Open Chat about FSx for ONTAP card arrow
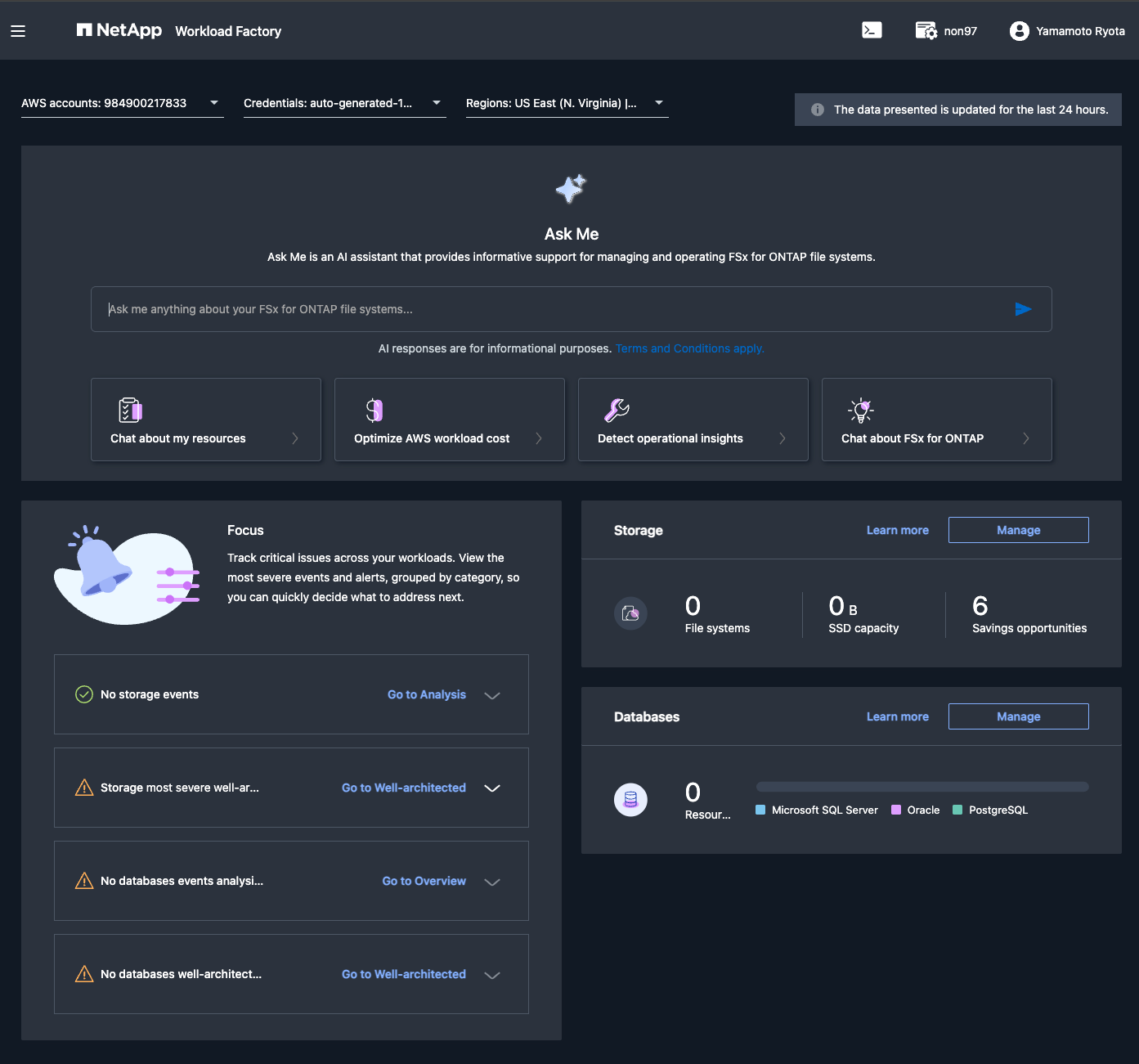This screenshot has height=1064, width=1139. pos(1026,438)
